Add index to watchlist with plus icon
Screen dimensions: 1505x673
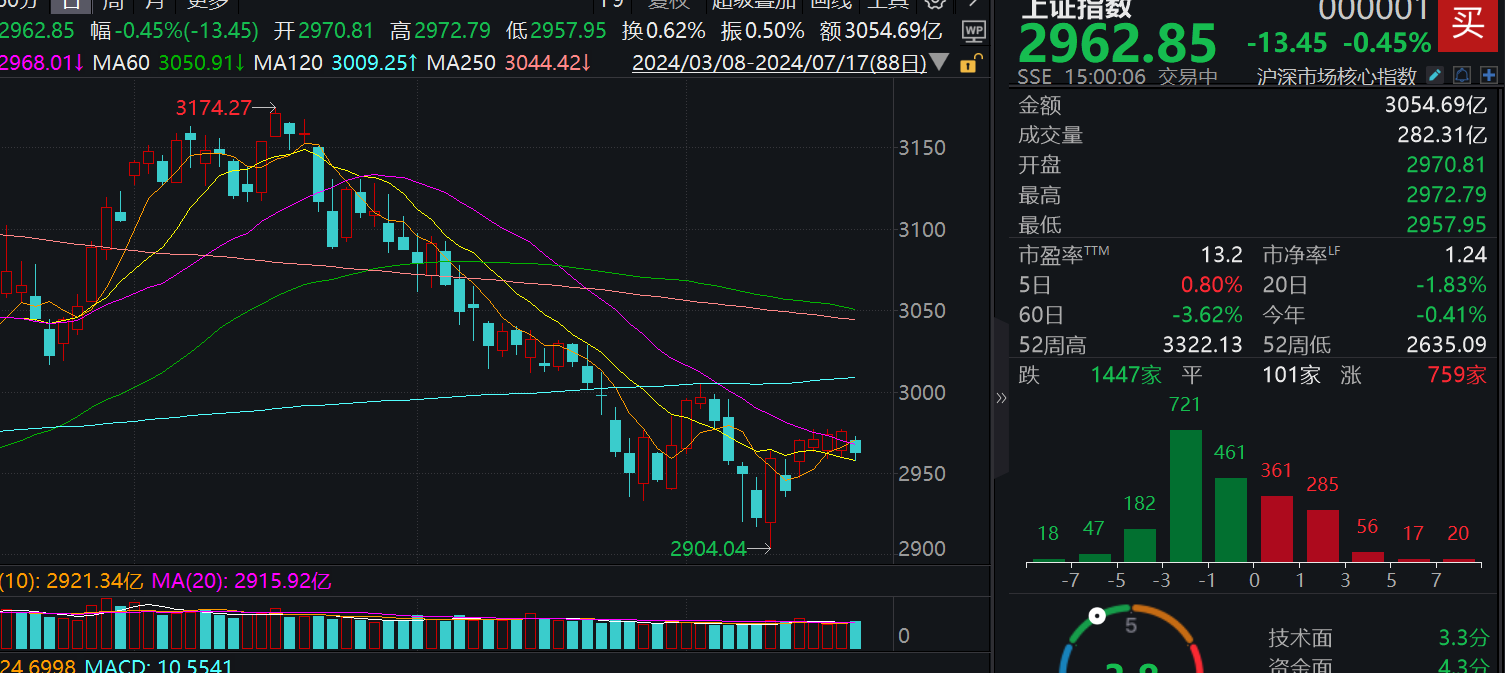click(1487, 76)
